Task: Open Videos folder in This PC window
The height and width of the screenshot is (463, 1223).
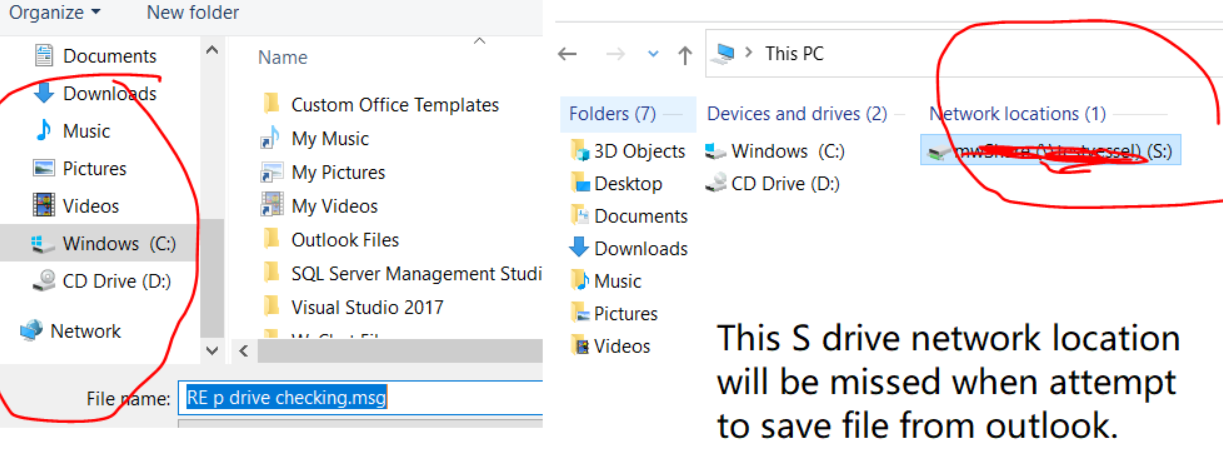Action: [x=610, y=346]
